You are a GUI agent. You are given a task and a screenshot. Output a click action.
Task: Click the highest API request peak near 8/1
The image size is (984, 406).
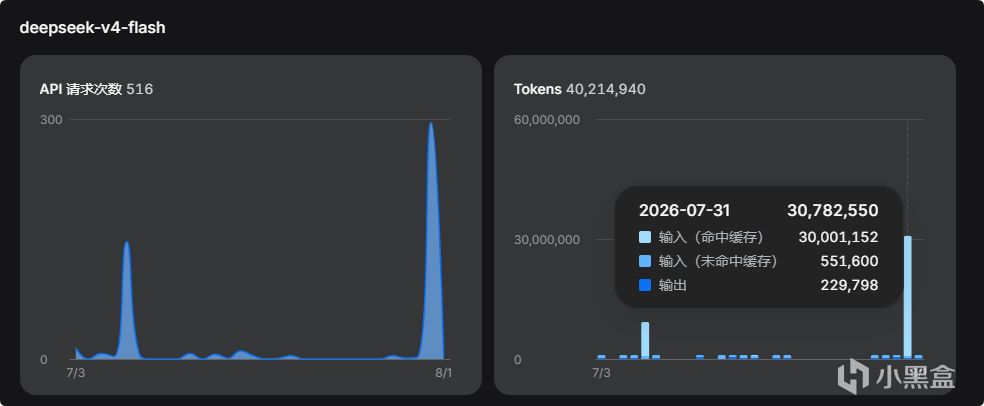[430, 240]
